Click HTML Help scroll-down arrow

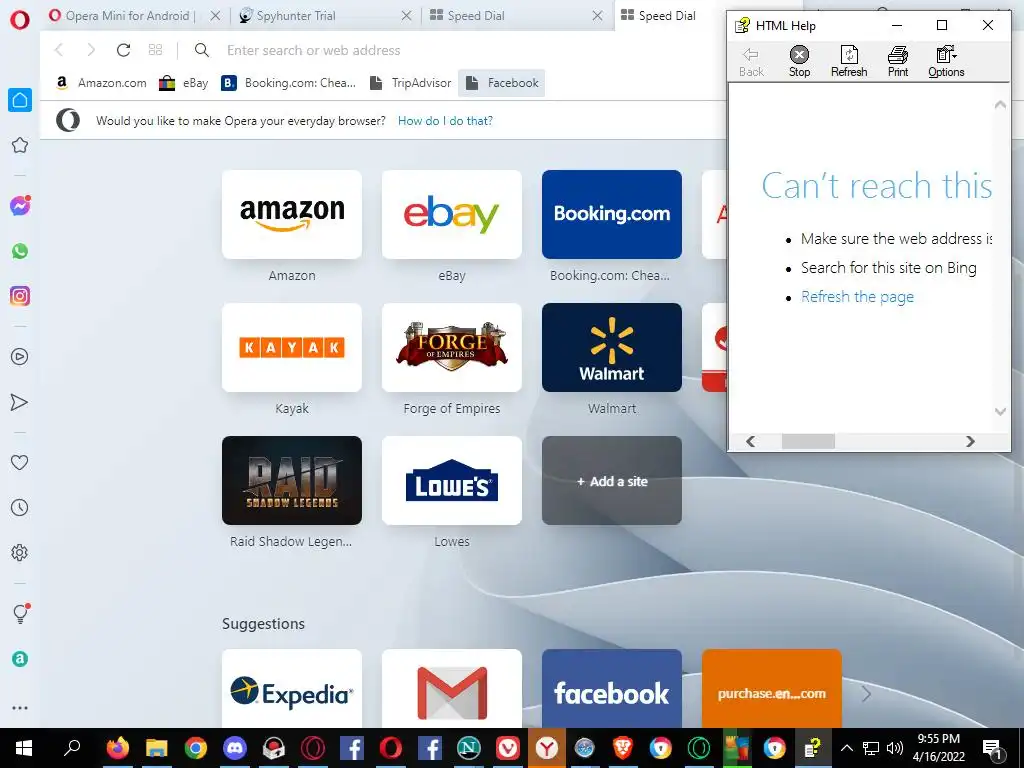click(1000, 411)
